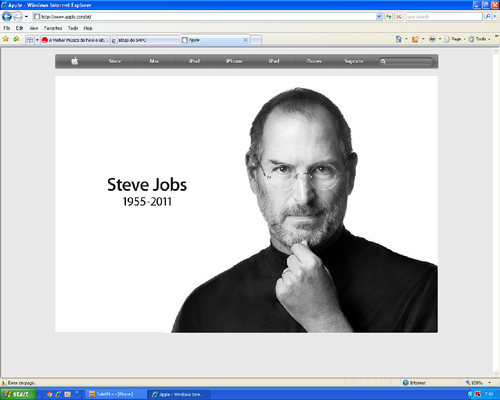500x400 pixels.
Task: Click the address bar URL field
Action: tap(204, 16)
